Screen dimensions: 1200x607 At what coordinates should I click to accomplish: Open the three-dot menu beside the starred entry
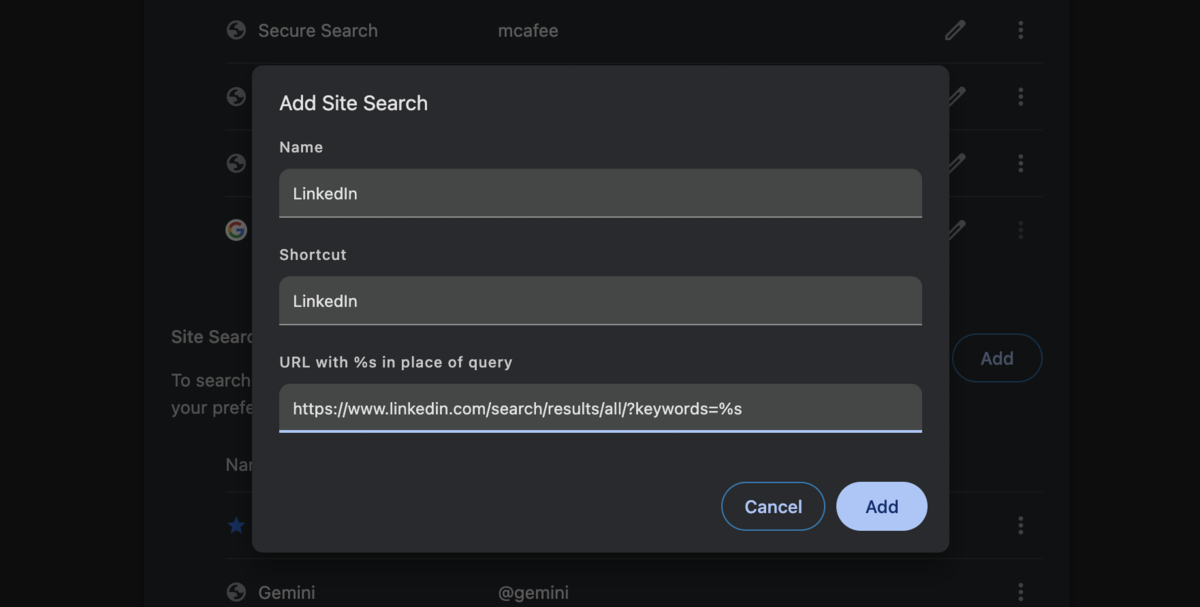(x=1020, y=524)
